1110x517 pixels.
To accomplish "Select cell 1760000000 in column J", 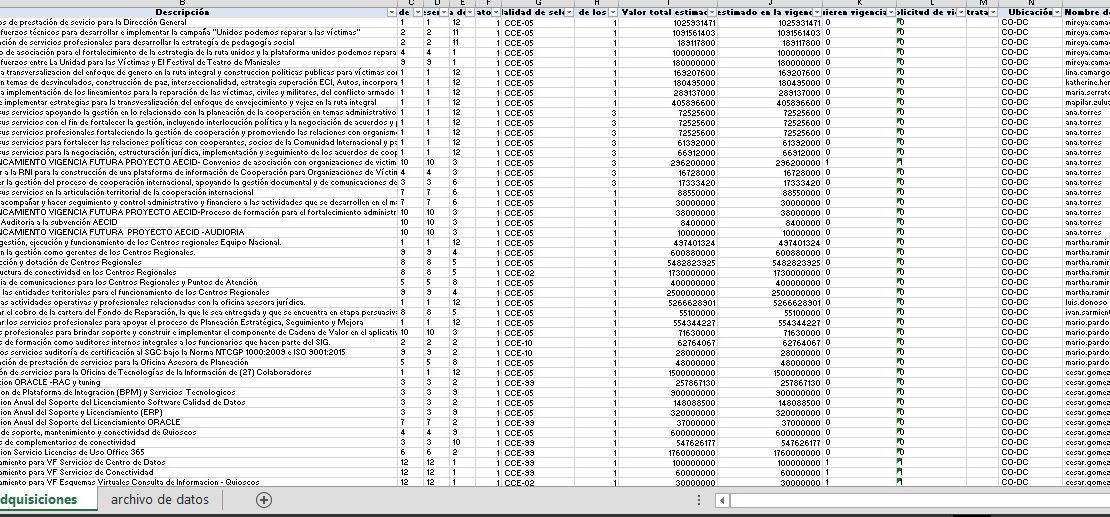I will tap(770, 452).
